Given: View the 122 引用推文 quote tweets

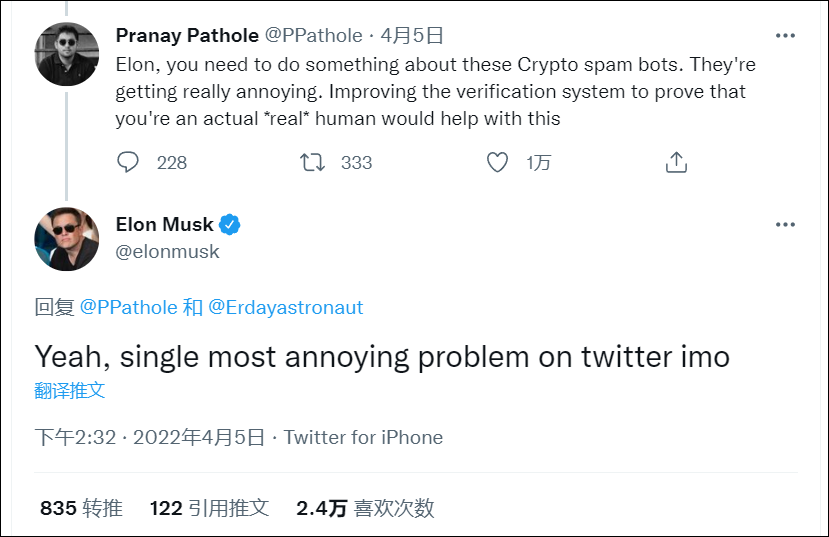Looking at the screenshot, I should (x=209, y=508).
